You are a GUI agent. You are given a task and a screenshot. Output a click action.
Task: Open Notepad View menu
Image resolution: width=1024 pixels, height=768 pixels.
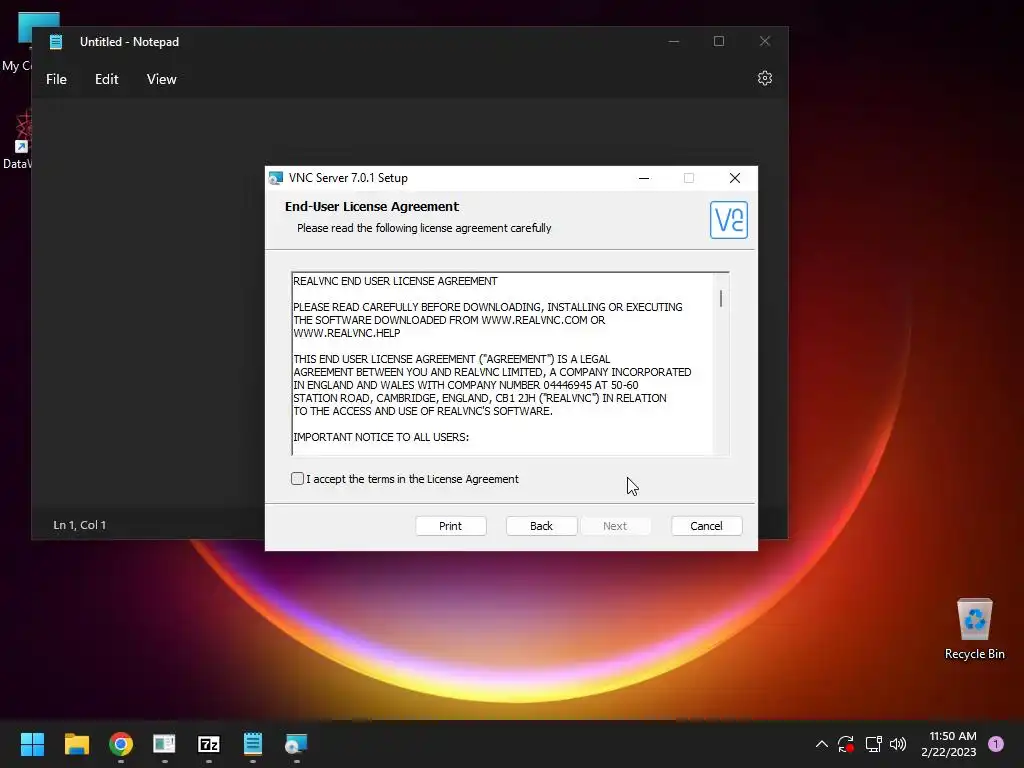pyautogui.click(x=161, y=79)
